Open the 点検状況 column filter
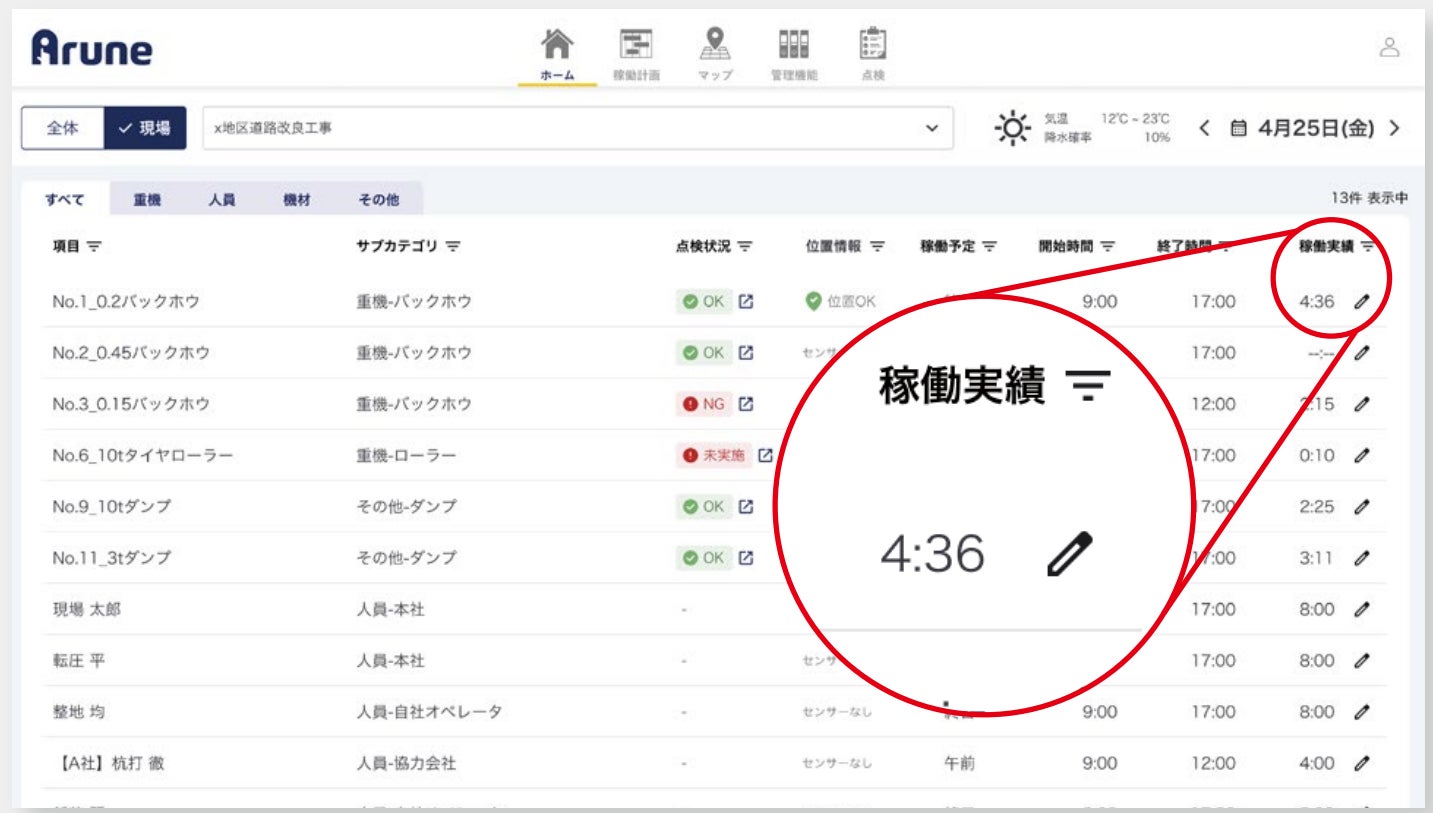The height and width of the screenshot is (813, 1433). 746,246
